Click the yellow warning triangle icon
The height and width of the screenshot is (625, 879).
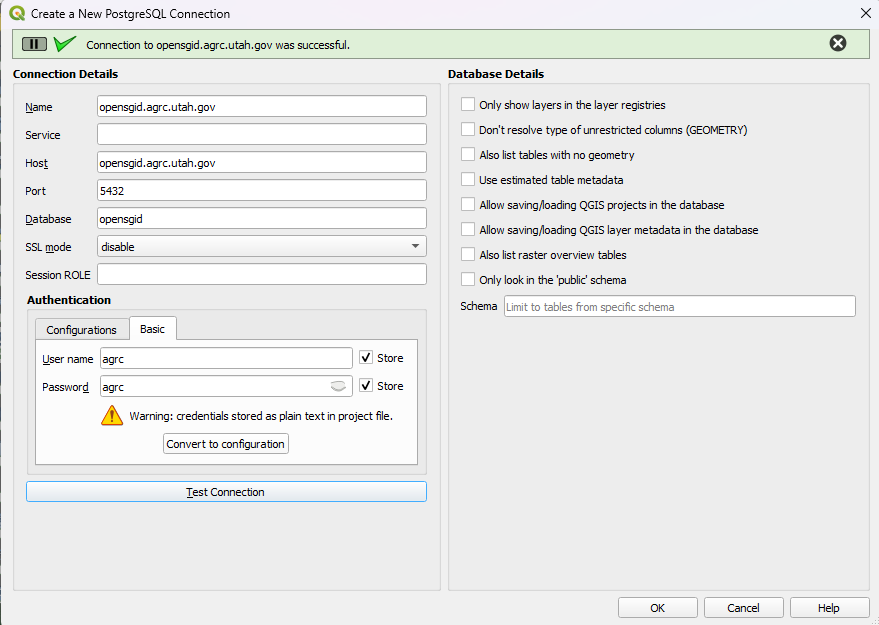pos(112,415)
